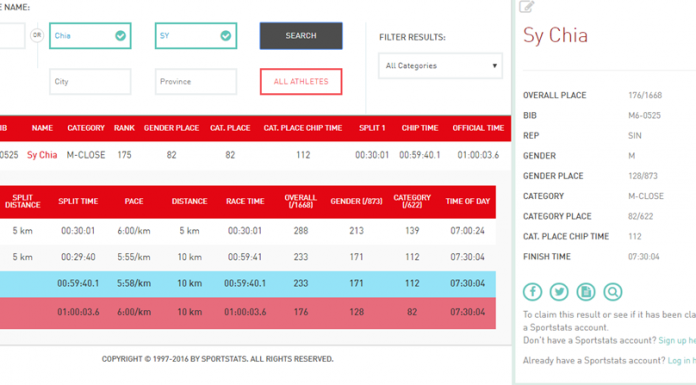The width and height of the screenshot is (696, 385).
Task: Click the Sign up link
Action: pos(677,341)
